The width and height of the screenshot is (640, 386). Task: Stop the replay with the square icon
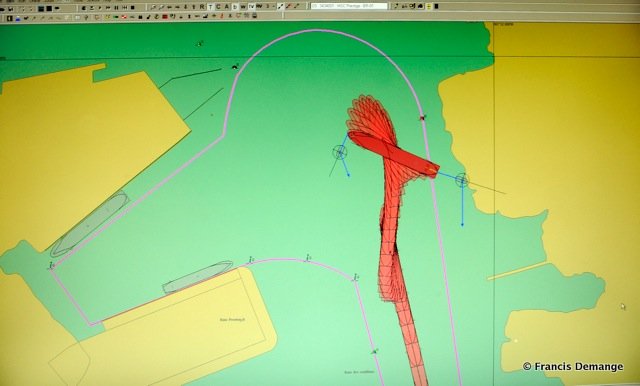tap(133, 8)
